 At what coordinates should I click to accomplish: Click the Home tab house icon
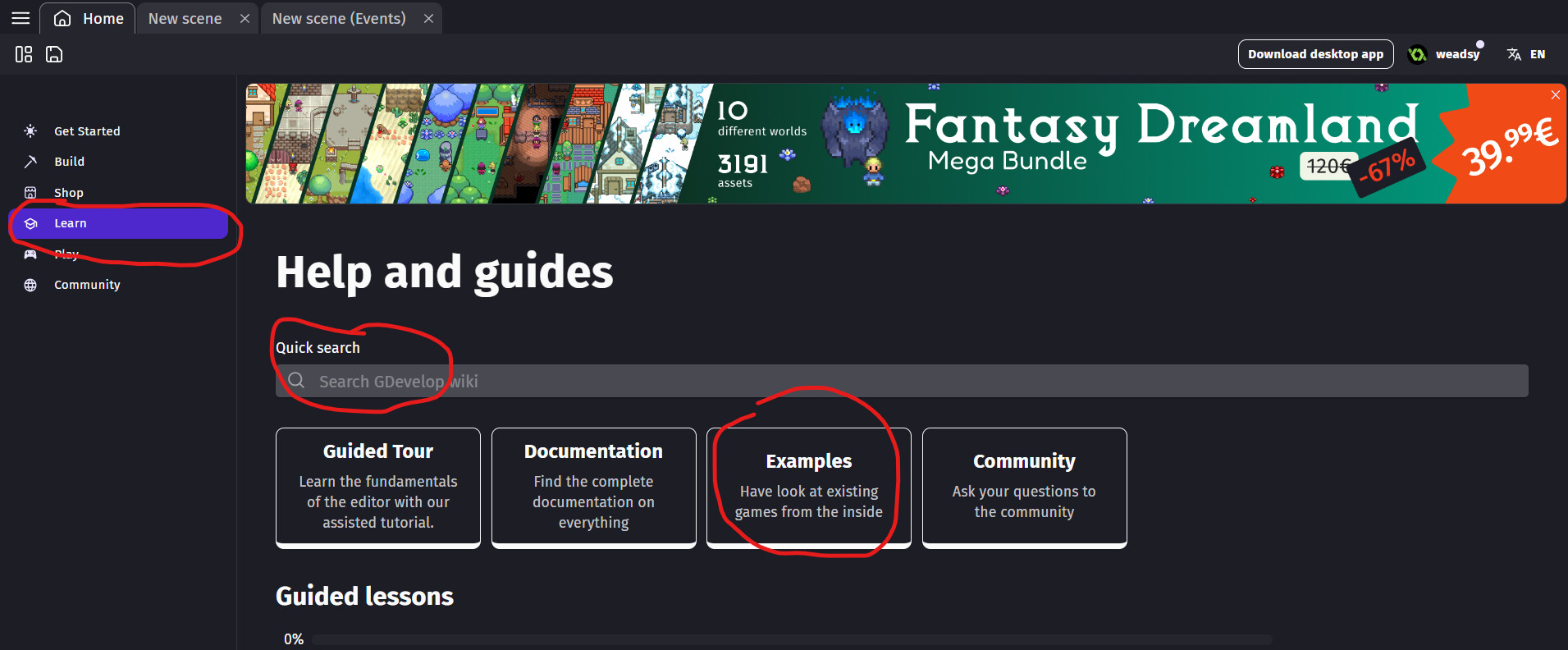(x=62, y=18)
